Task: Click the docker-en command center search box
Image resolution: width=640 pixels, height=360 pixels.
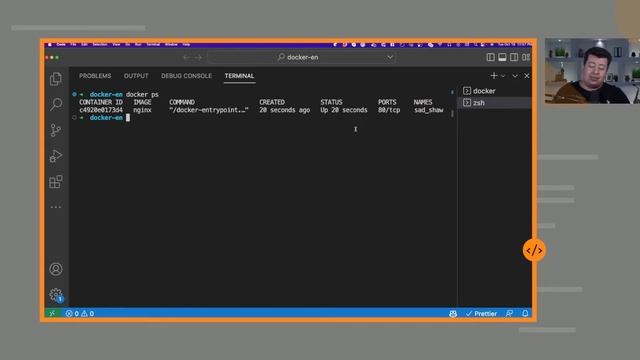Action: pos(302,57)
